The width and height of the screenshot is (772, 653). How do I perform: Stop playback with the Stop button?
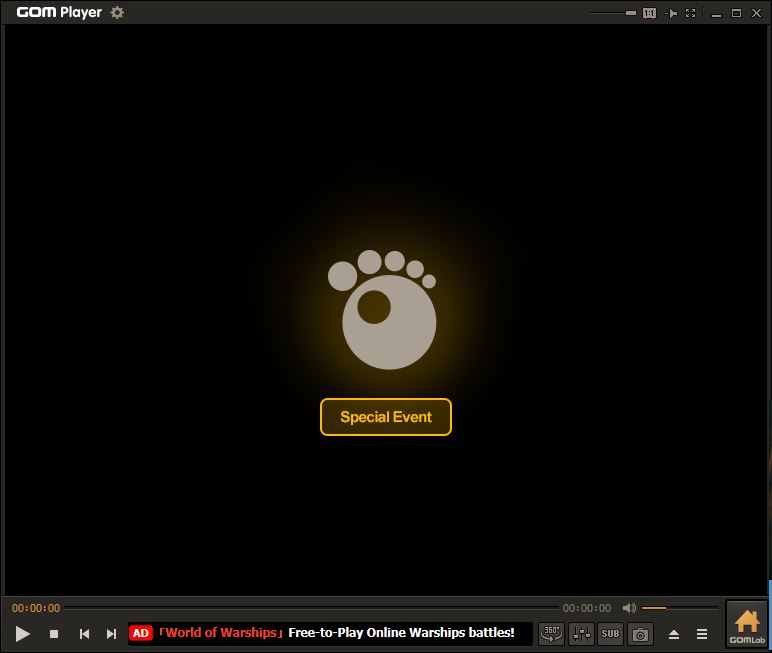pos(54,634)
